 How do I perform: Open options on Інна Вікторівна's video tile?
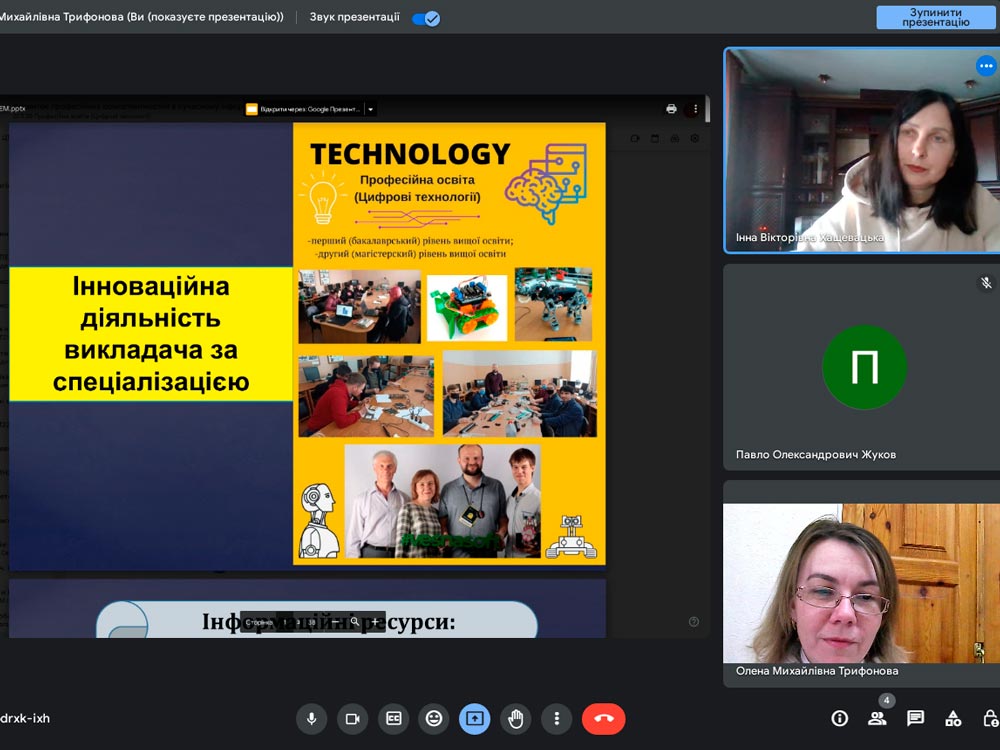click(986, 67)
